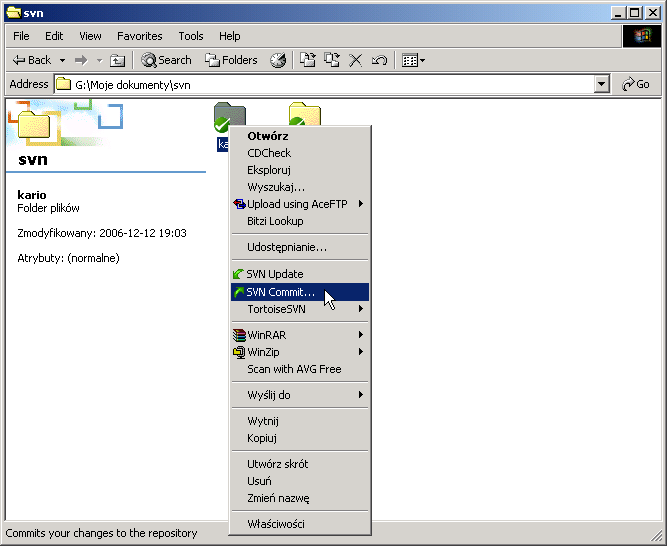Choose Kopiuj in context menu
The height and width of the screenshot is (546, 667).
point(300,438)
